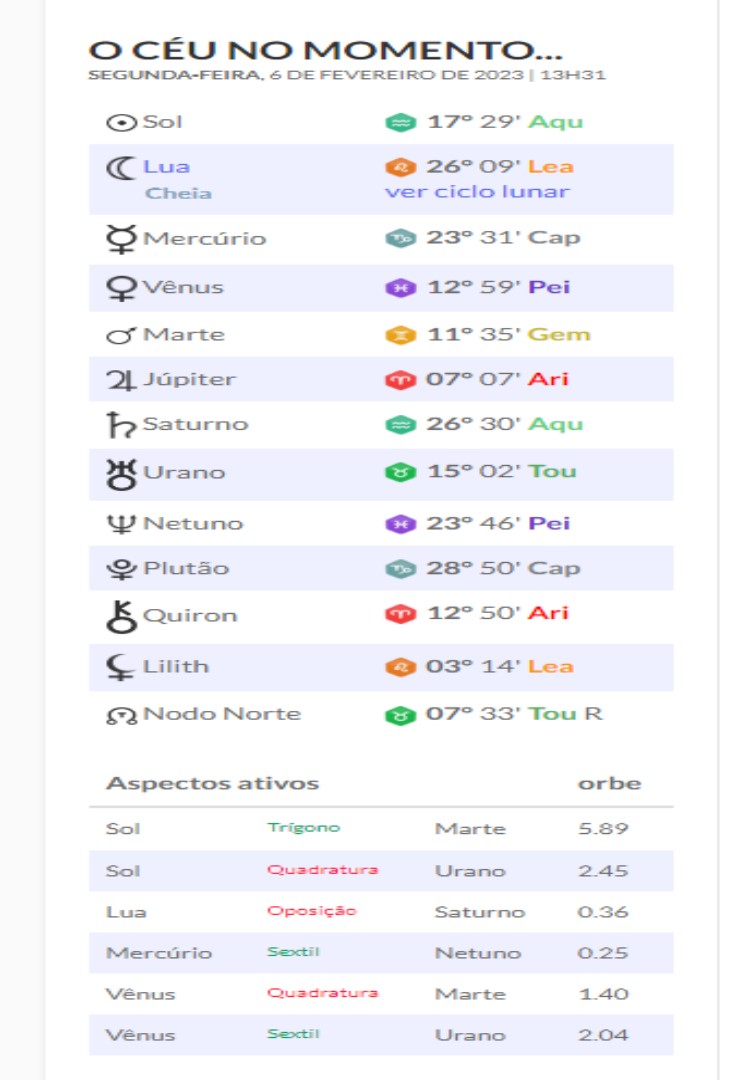Open the 'ver ciclo lunar' link
This screenshot has width=744, height=1080.
pyautogui.click(x=477, y=191)
